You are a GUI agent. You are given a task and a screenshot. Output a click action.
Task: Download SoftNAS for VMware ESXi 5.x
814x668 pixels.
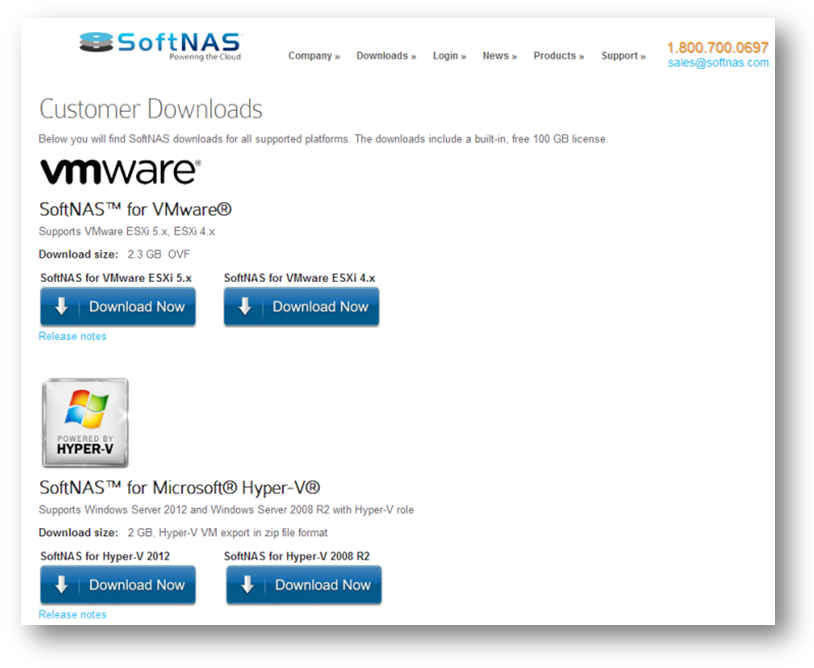pos(118,307)
